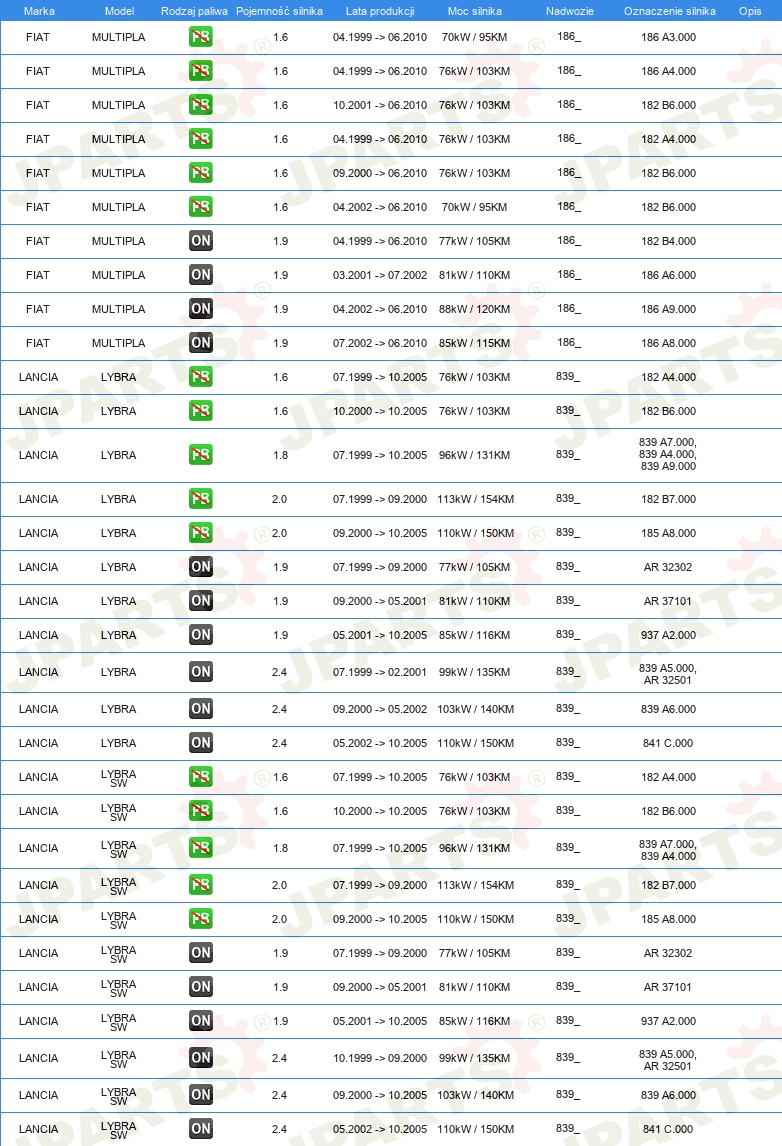
Task: Select engine code '182 B4.000'
Action: tap(669, 241)
